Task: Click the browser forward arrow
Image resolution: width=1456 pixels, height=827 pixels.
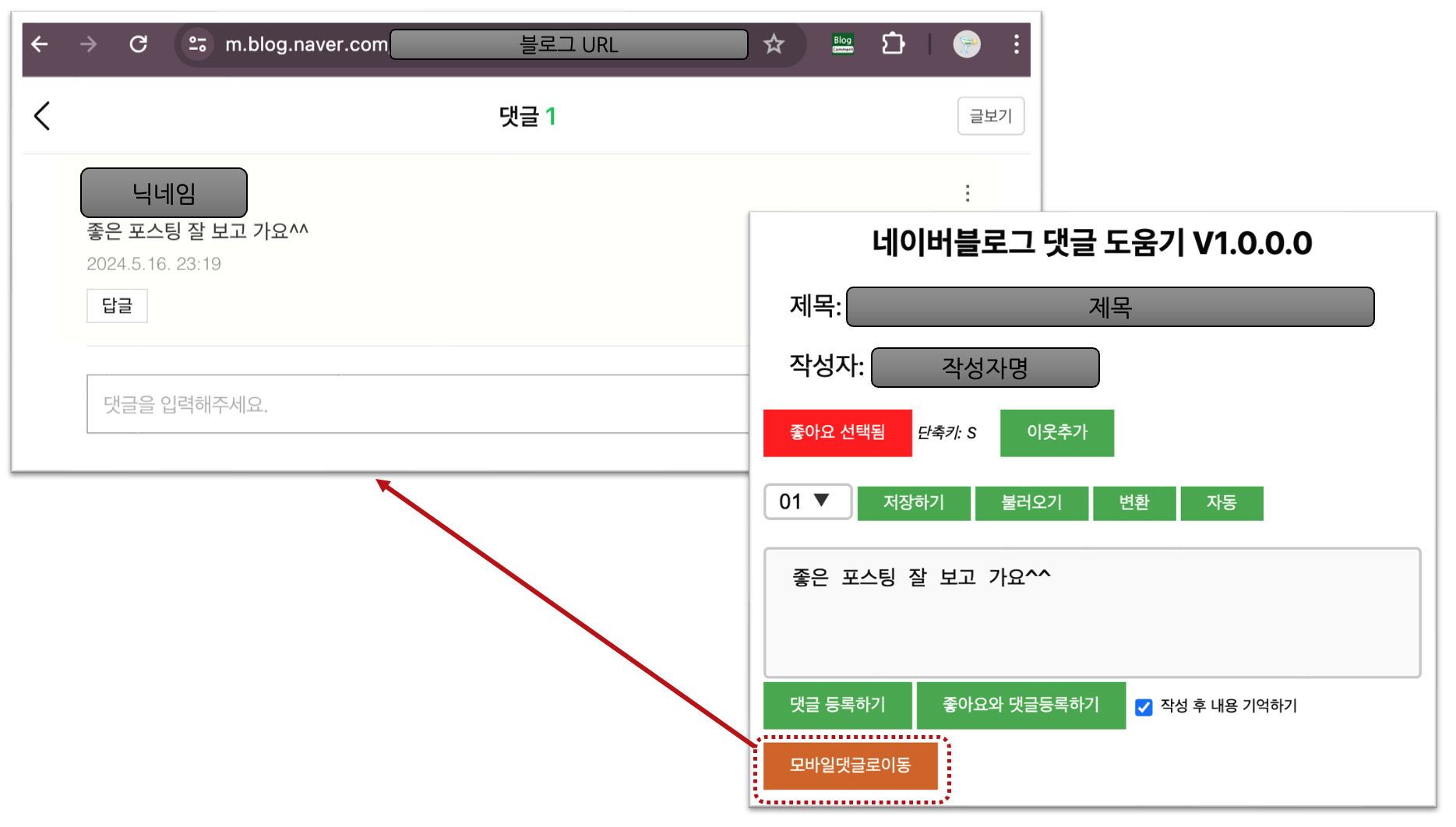Action: click(x=88, y=44)
